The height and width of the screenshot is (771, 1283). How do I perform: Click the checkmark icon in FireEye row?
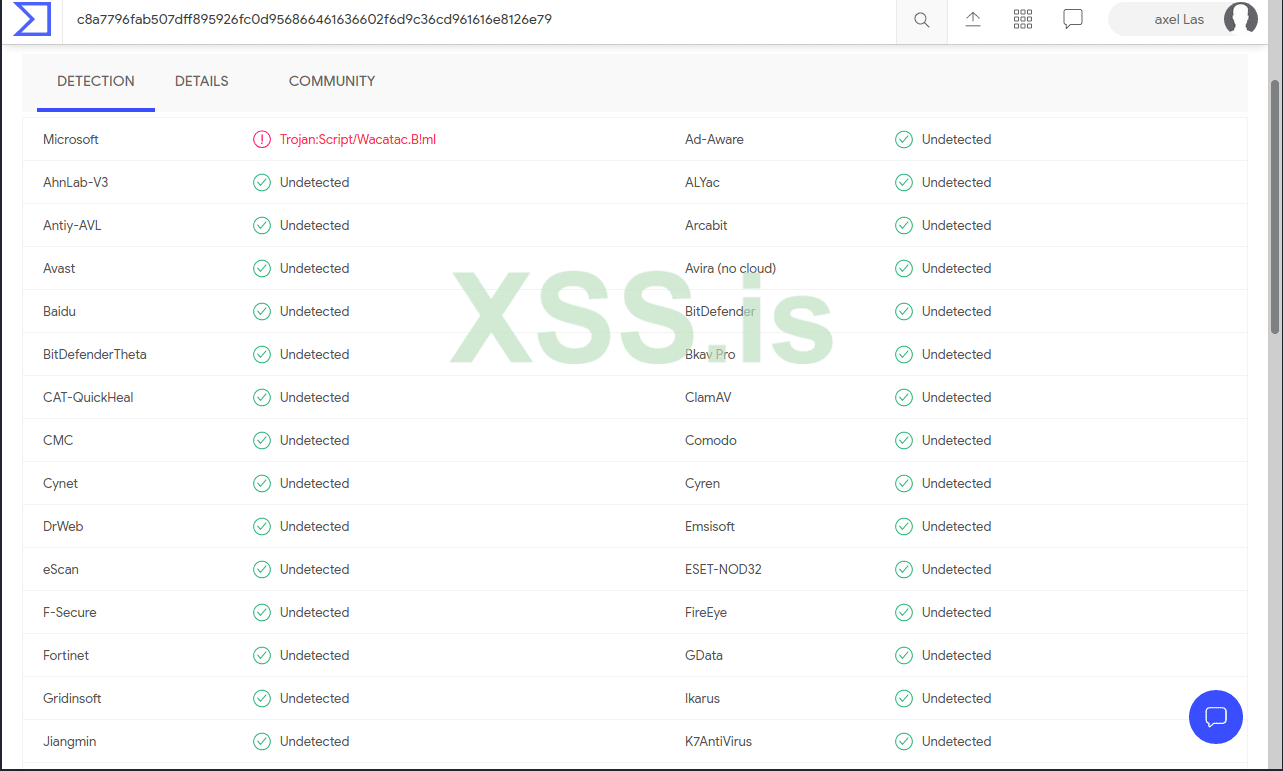[904, 613]
